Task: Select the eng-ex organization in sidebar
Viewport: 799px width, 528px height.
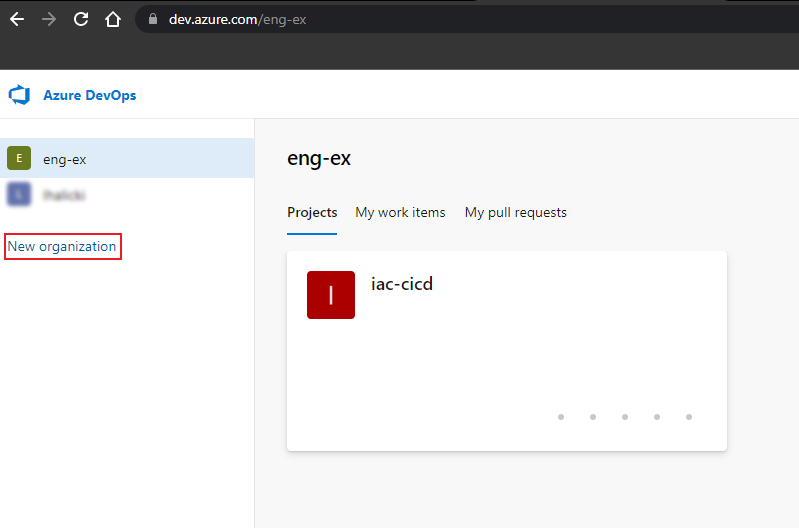Action: [x=127, y=158]
